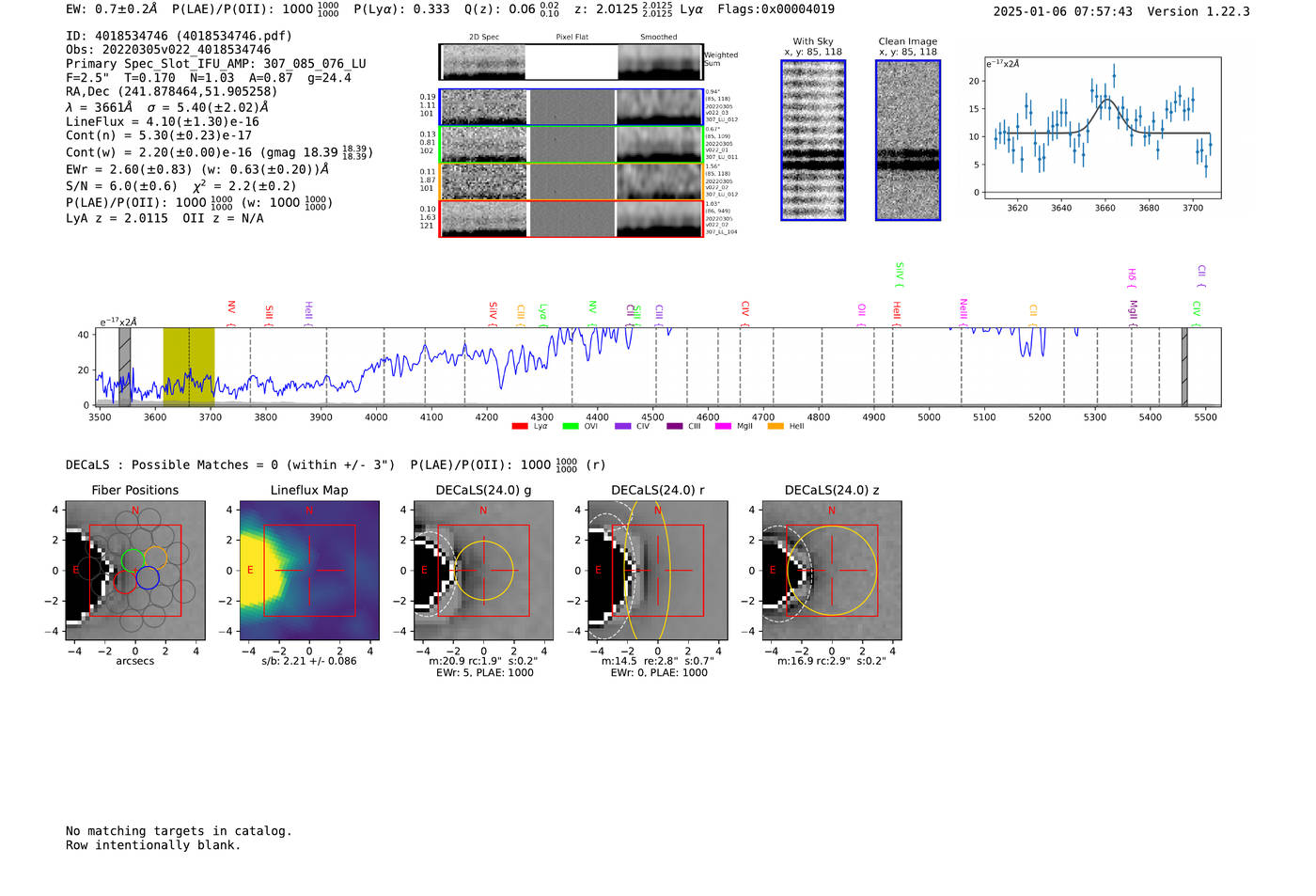
Task: Click the yellow highlighted band in full spectrum
Action: pyautogui.click(x=189, y=367)
